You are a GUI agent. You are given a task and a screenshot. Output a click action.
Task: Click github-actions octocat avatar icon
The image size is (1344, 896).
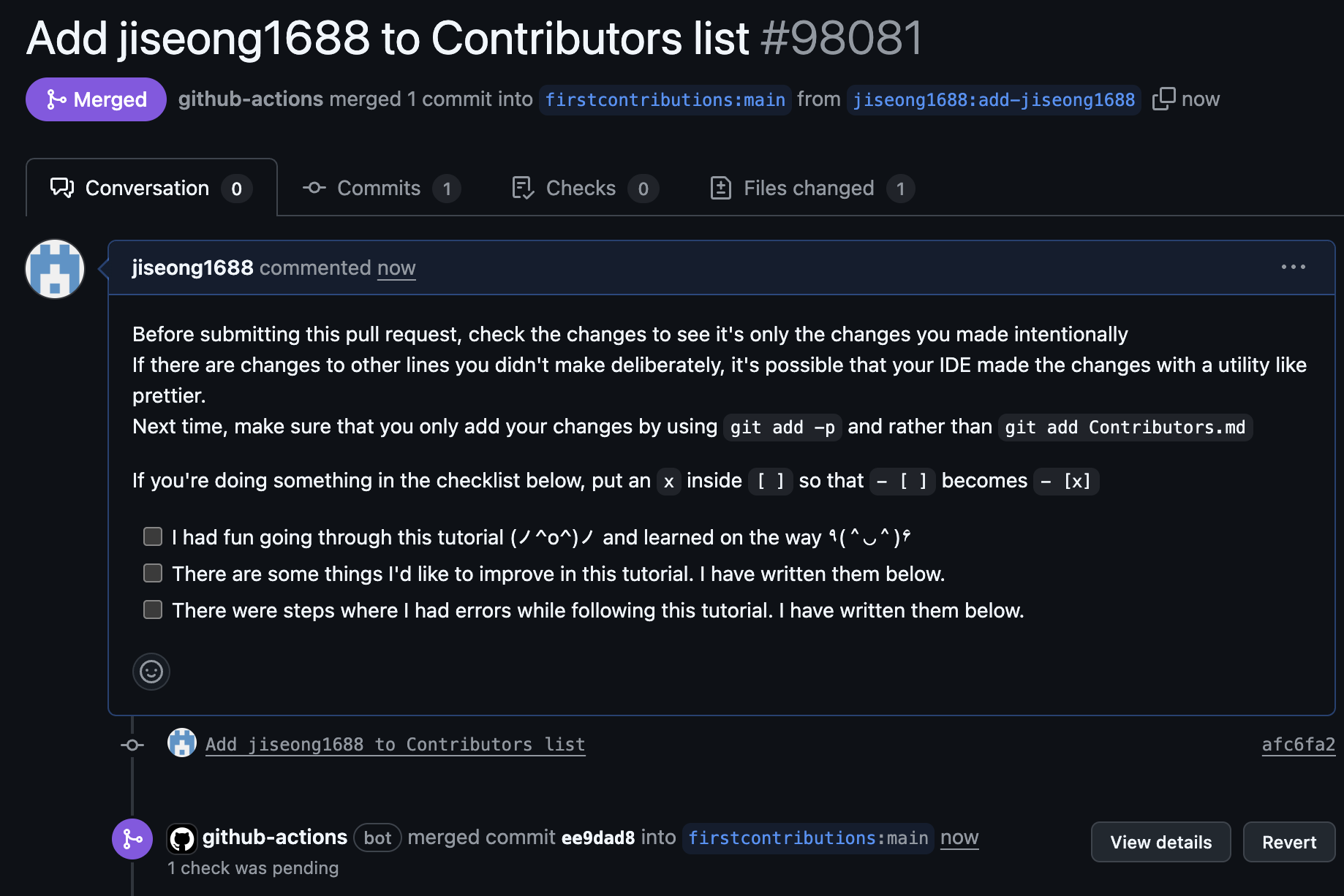182,838
